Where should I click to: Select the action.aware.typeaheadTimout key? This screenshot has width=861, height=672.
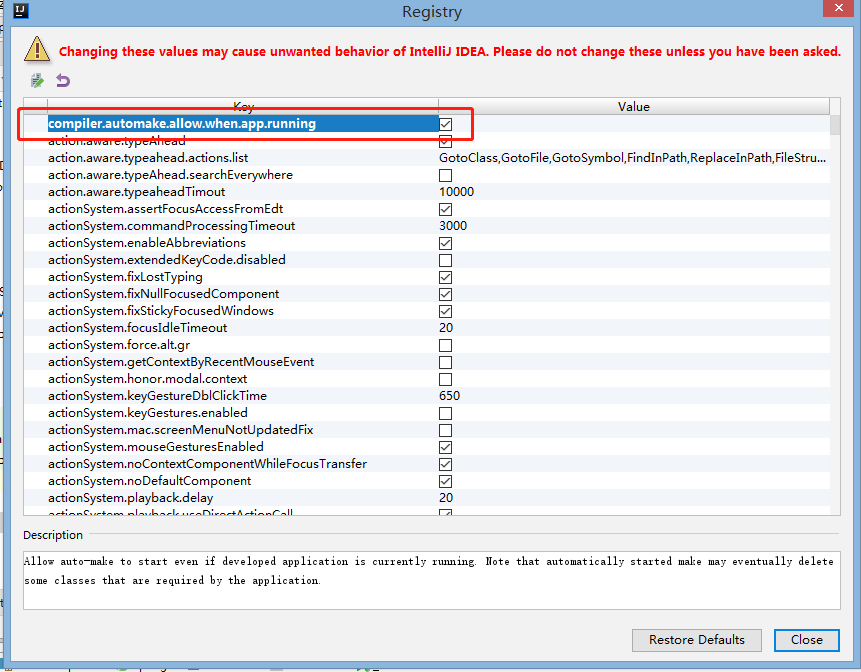[136, 192]
